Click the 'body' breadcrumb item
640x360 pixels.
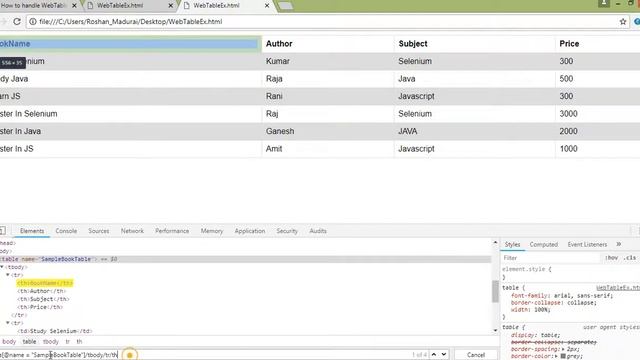click(9, 342)
